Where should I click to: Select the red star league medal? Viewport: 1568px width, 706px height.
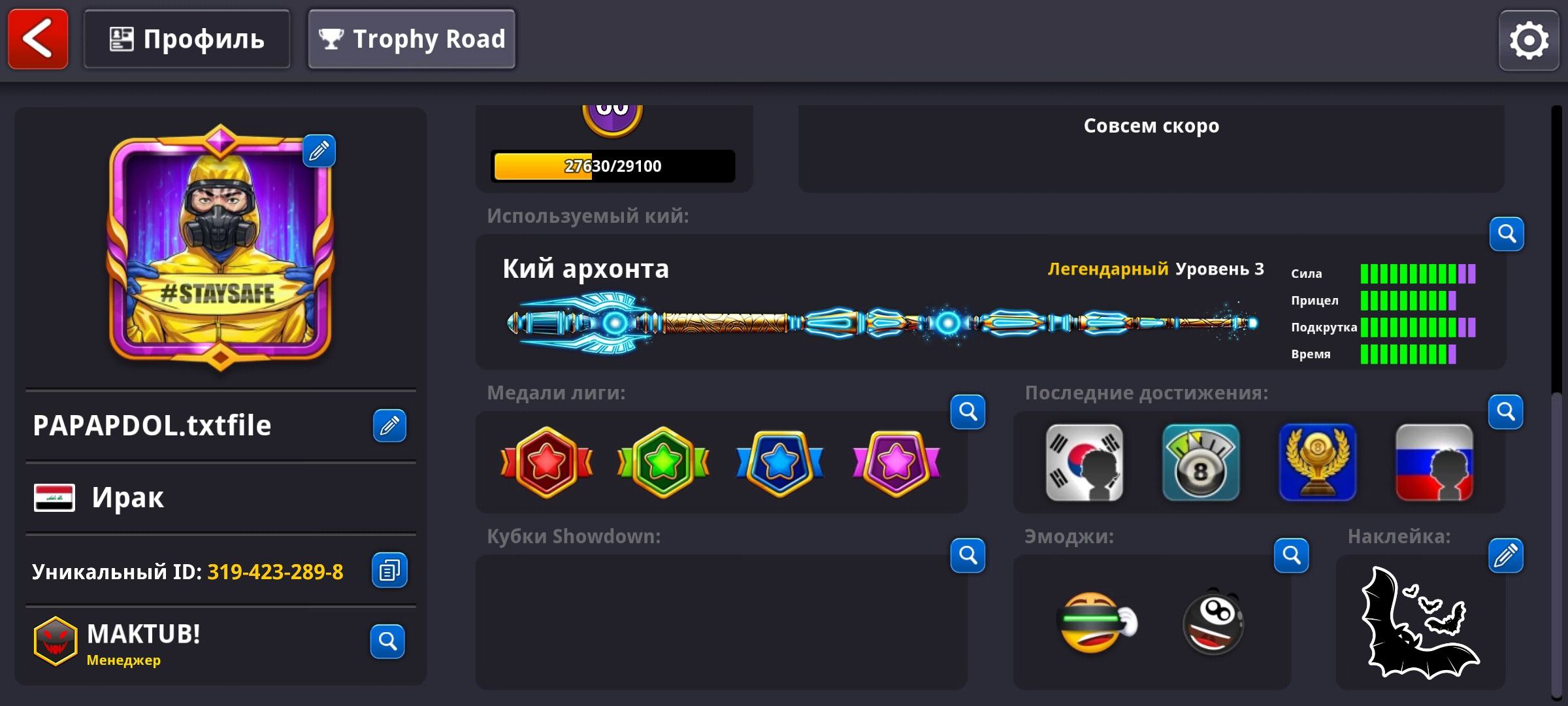pos(547,463)
